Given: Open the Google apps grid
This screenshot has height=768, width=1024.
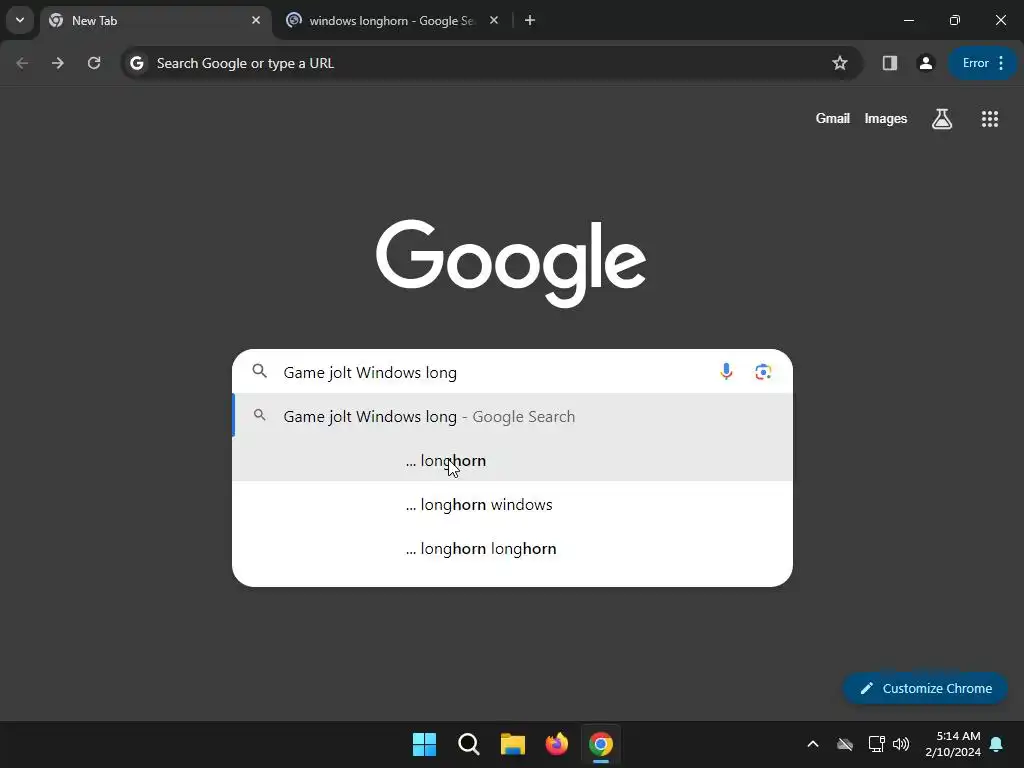Looking at the screenshot, I should (x=990, y=119).
